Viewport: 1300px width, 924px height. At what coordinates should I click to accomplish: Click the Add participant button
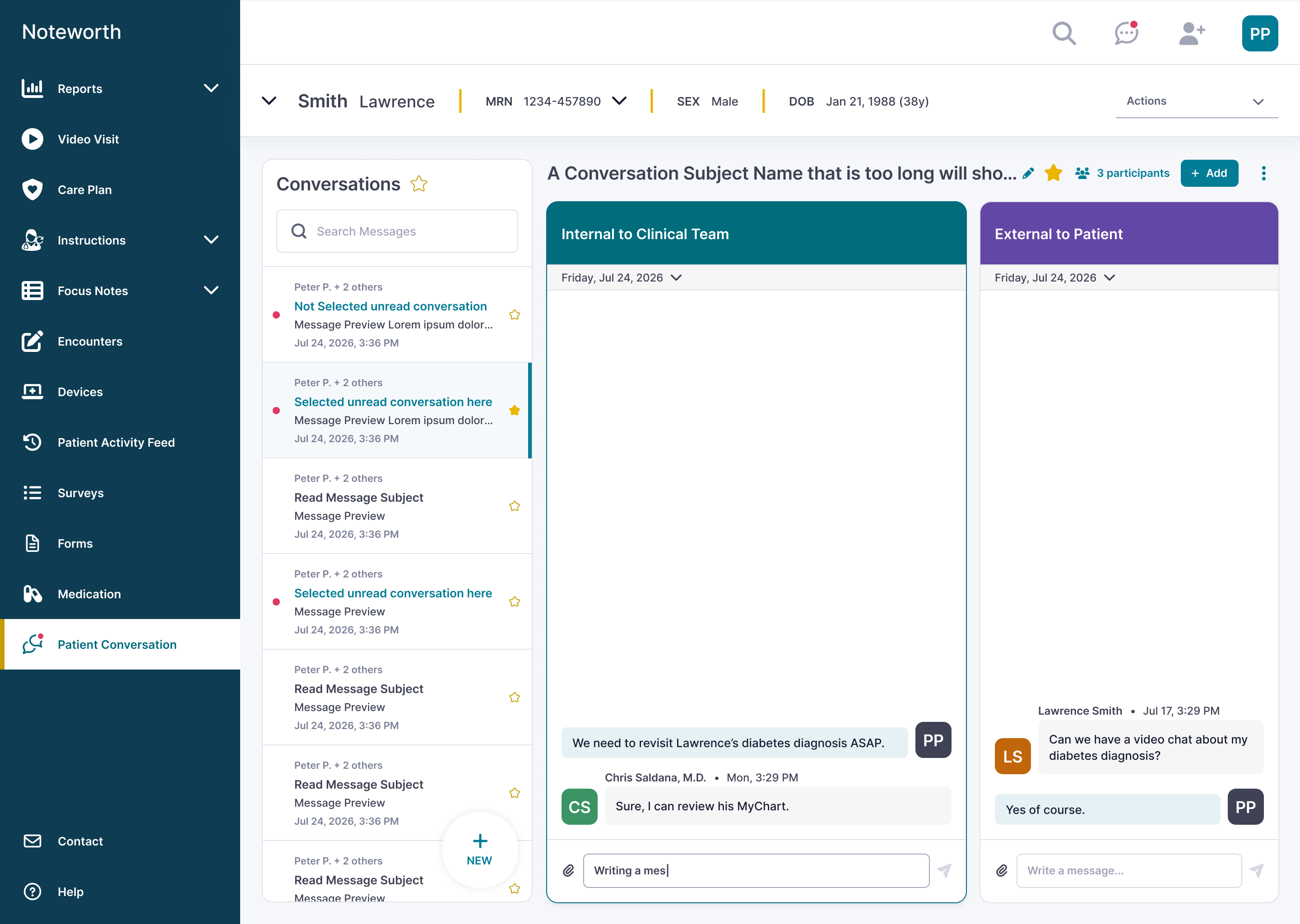point(1209,173)
